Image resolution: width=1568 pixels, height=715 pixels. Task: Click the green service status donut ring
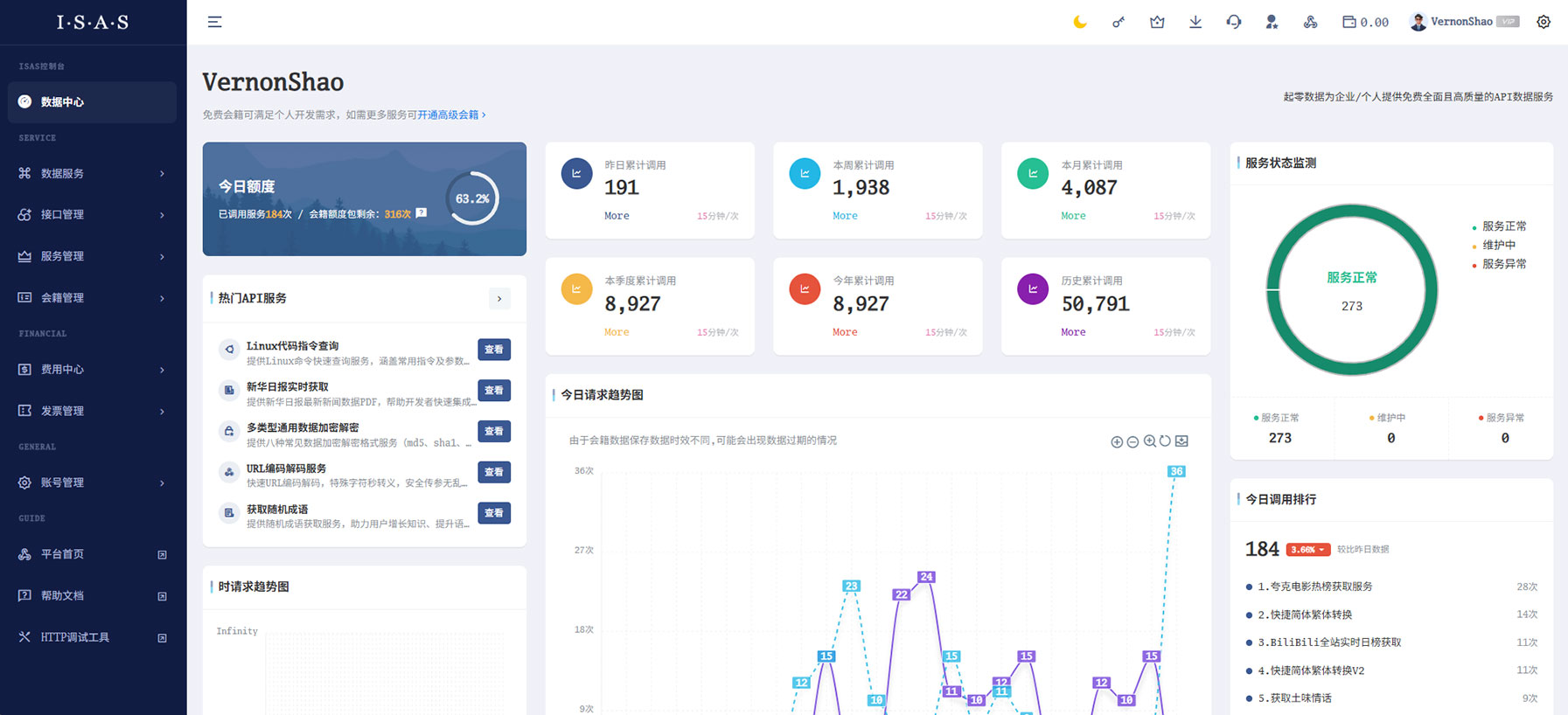point(1352,289)
